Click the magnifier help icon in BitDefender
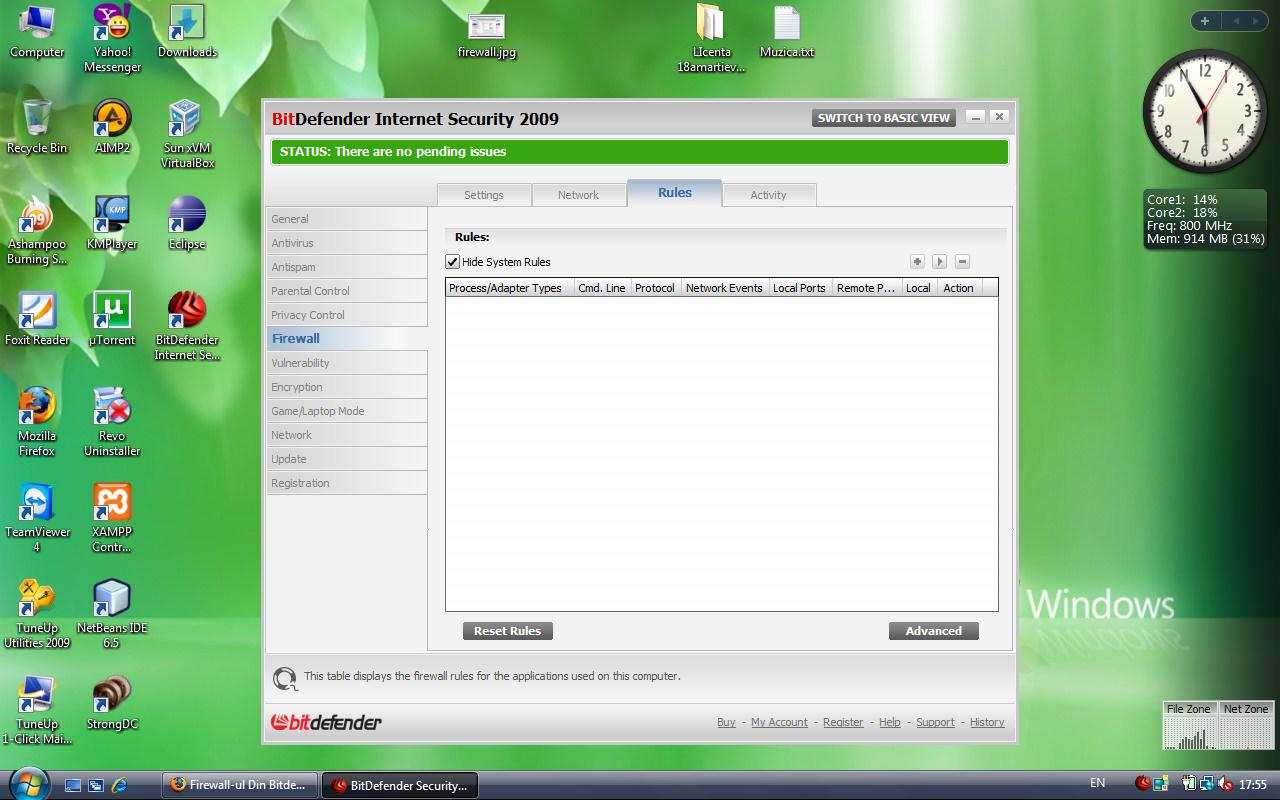Screen dimensions: 1280x800 [x=285, y=678]
